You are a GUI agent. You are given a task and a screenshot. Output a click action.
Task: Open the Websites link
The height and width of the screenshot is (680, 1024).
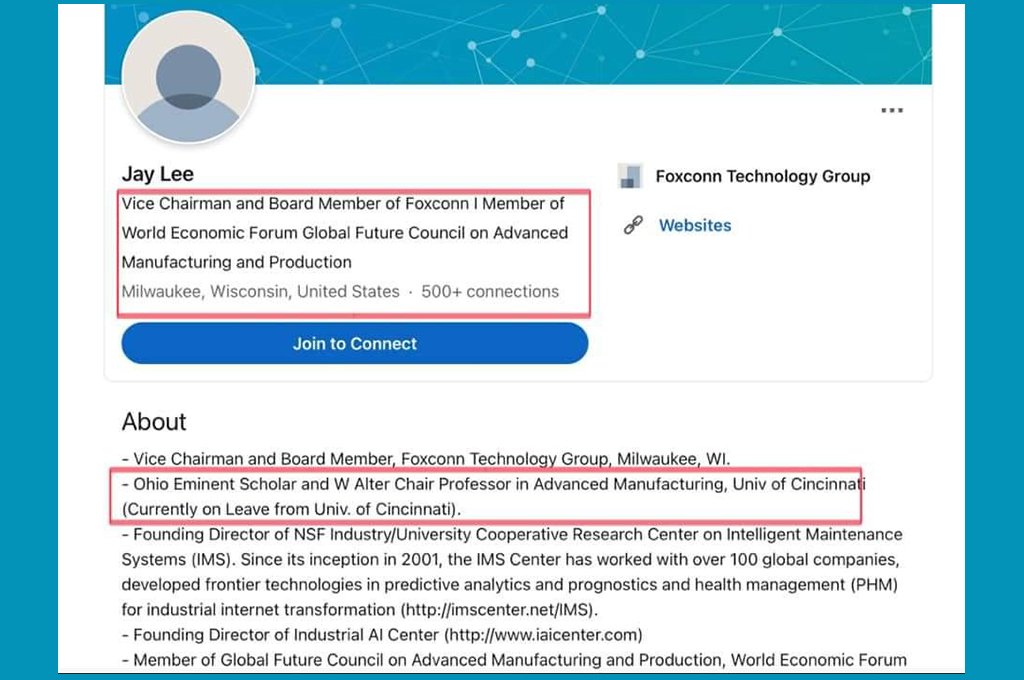tap(695, 225)
